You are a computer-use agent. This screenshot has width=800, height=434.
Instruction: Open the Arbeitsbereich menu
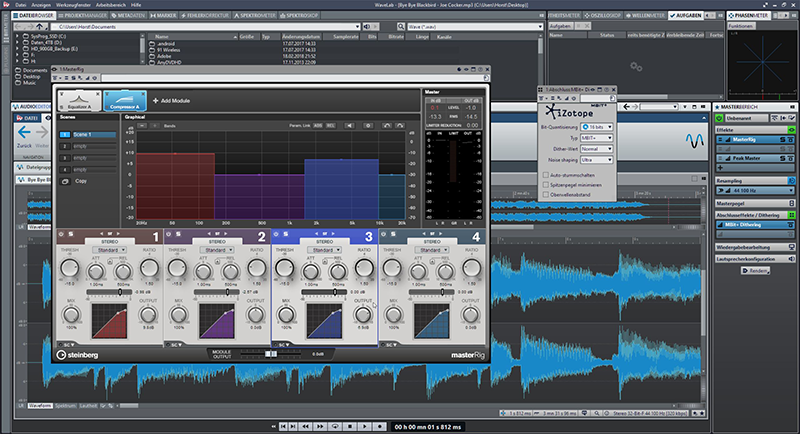pyautogui.click(x=110, y=5)
